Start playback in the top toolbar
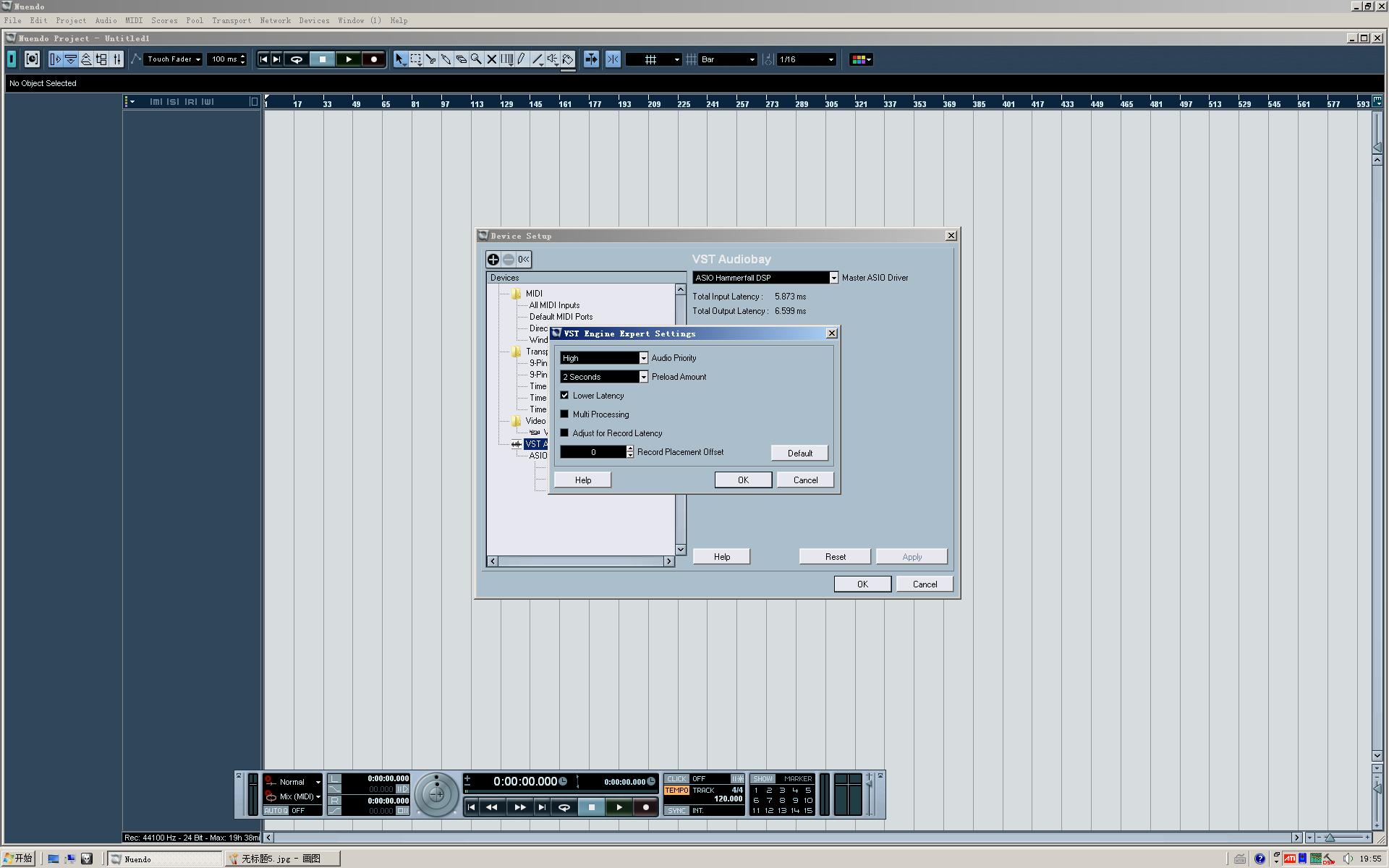Image resolution: width=1389 pixels, height=868 pixels. pyautogui.click(x=349, y=59)
